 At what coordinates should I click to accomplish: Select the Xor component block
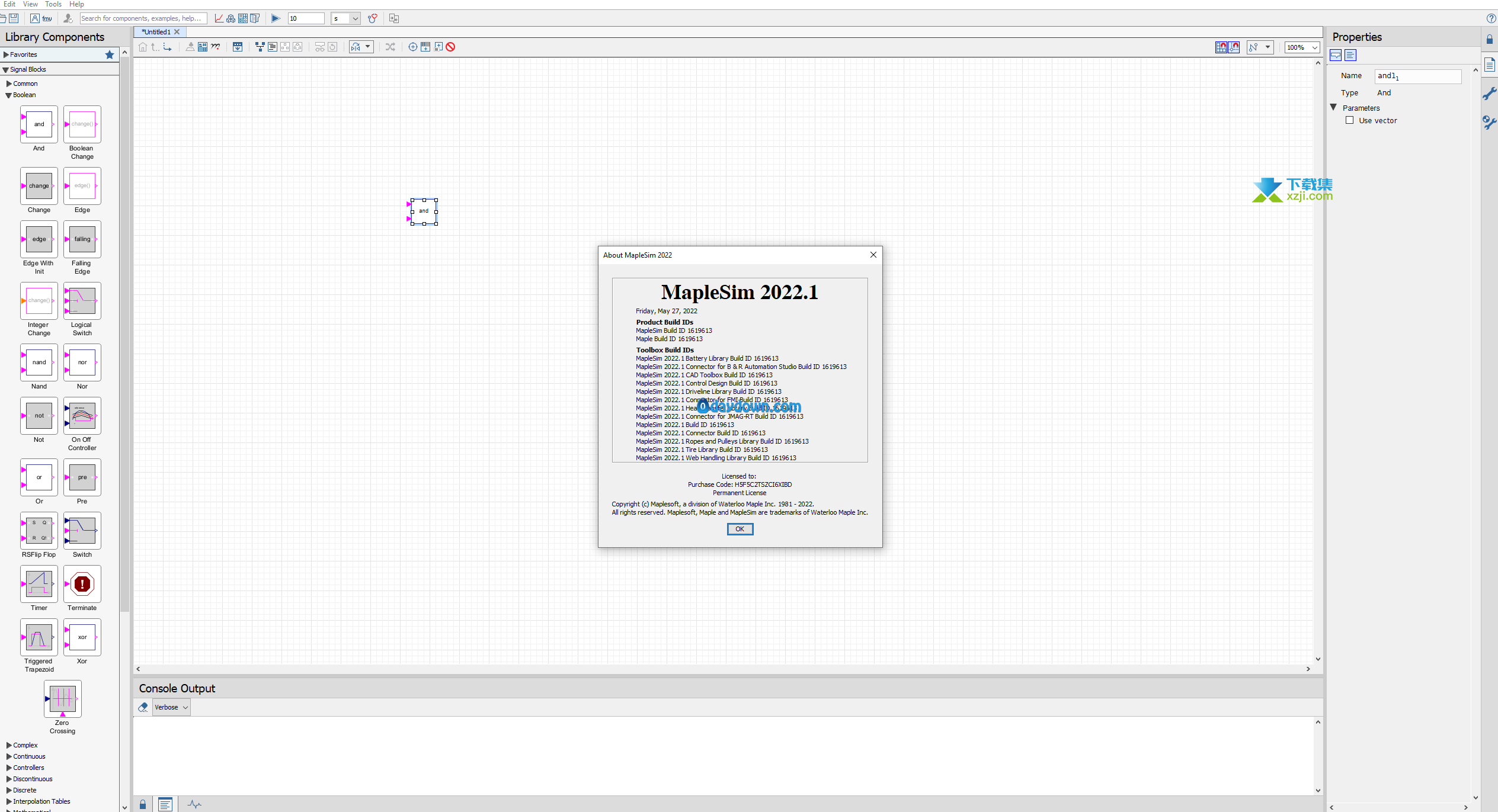82,637
